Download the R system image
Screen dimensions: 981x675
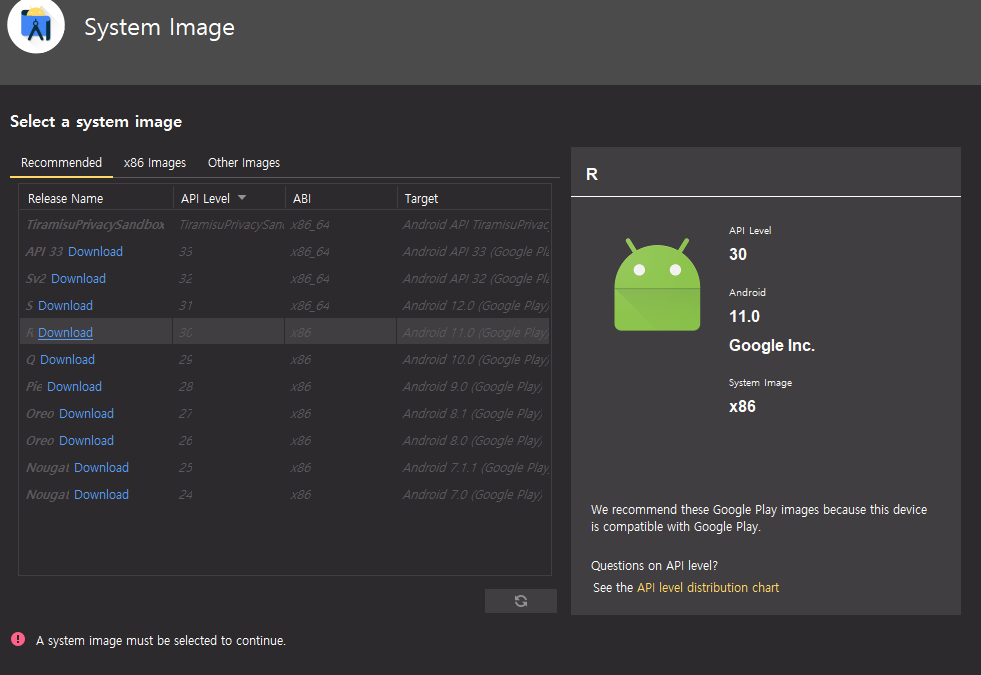pyautogui.click(x=65, y=332)
